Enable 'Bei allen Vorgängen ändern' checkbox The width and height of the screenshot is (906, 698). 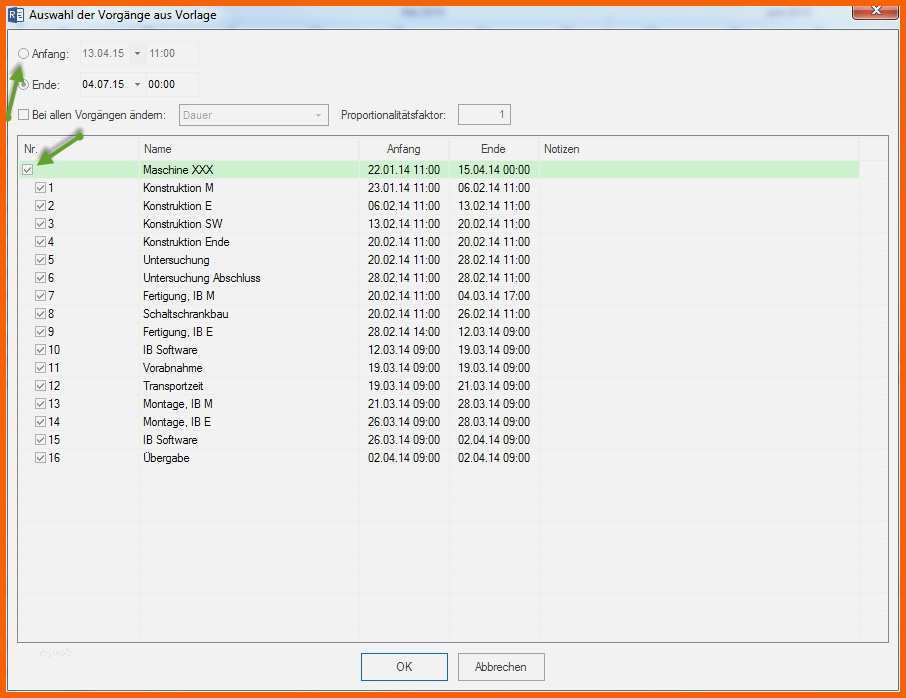pos(24,115)
